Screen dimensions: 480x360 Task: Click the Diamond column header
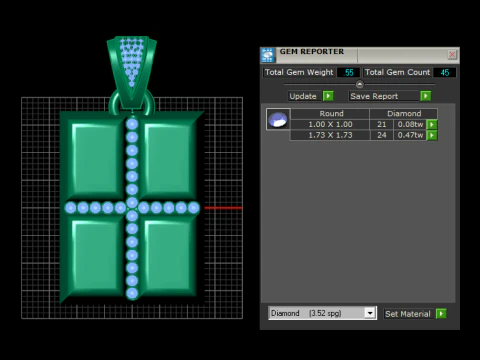pyautogui.click(x=404, y=114)
